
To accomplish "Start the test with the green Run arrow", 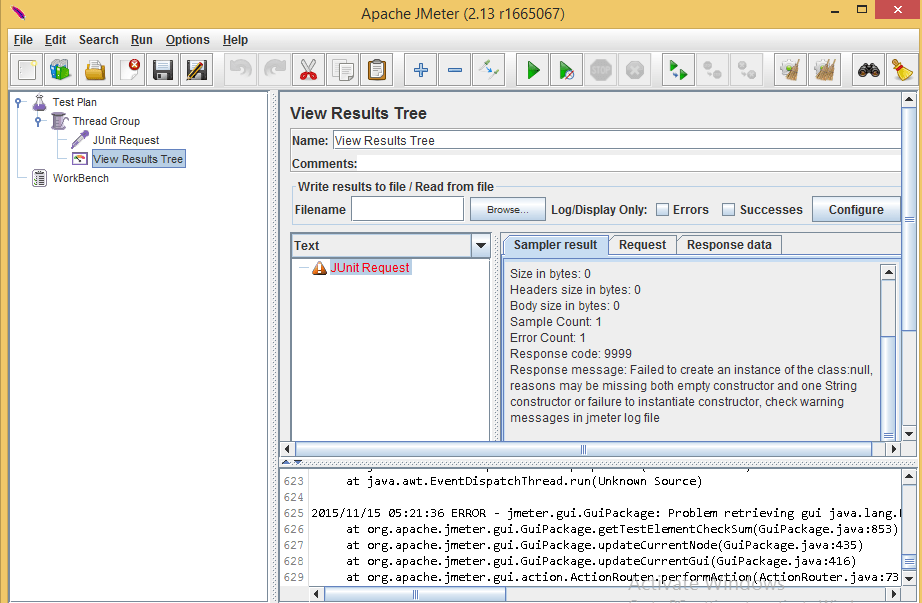I will [x=532, y=69].
